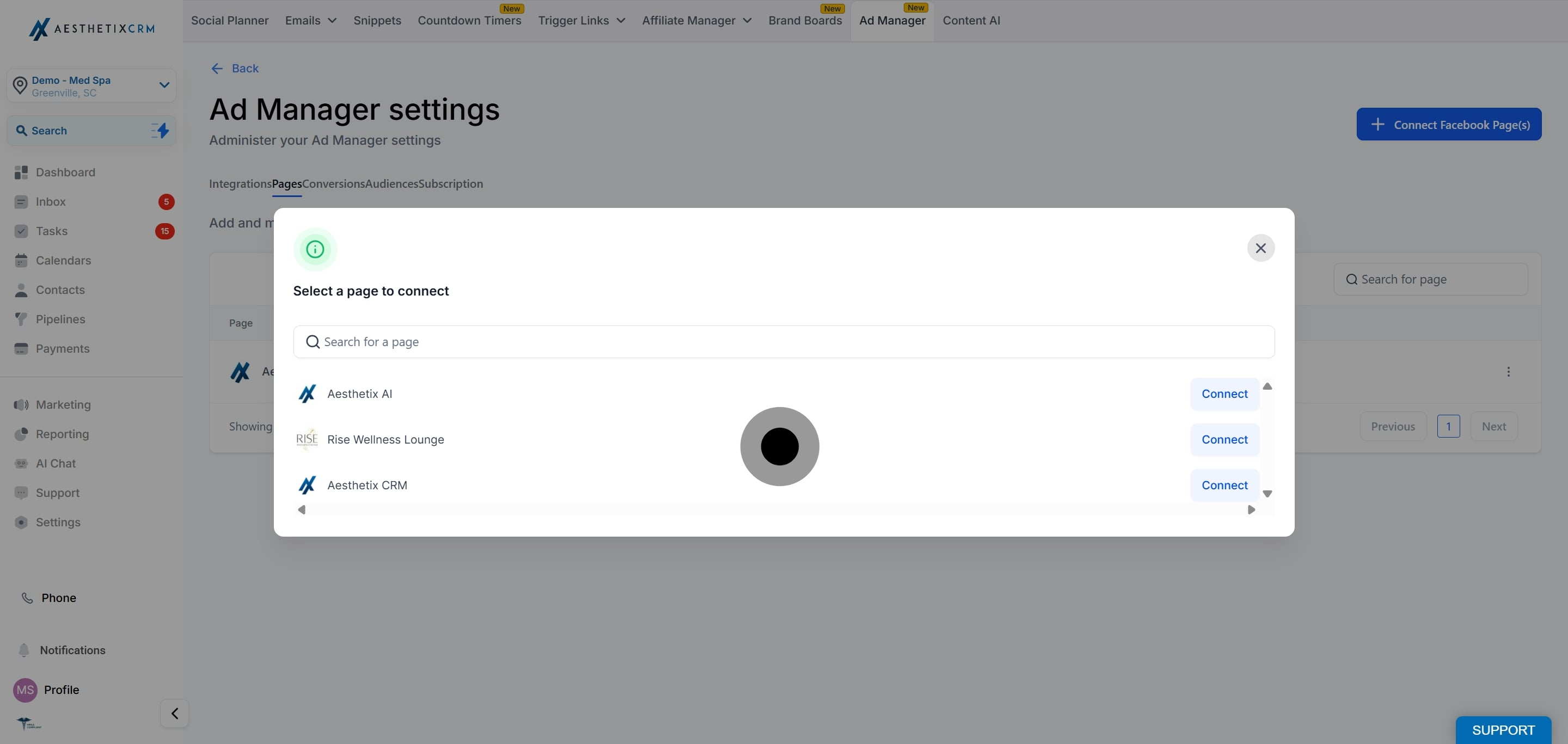Viewport: 1568px width, 744px height.
Task: Click the Back link
Action: click(x=234, y=69)
